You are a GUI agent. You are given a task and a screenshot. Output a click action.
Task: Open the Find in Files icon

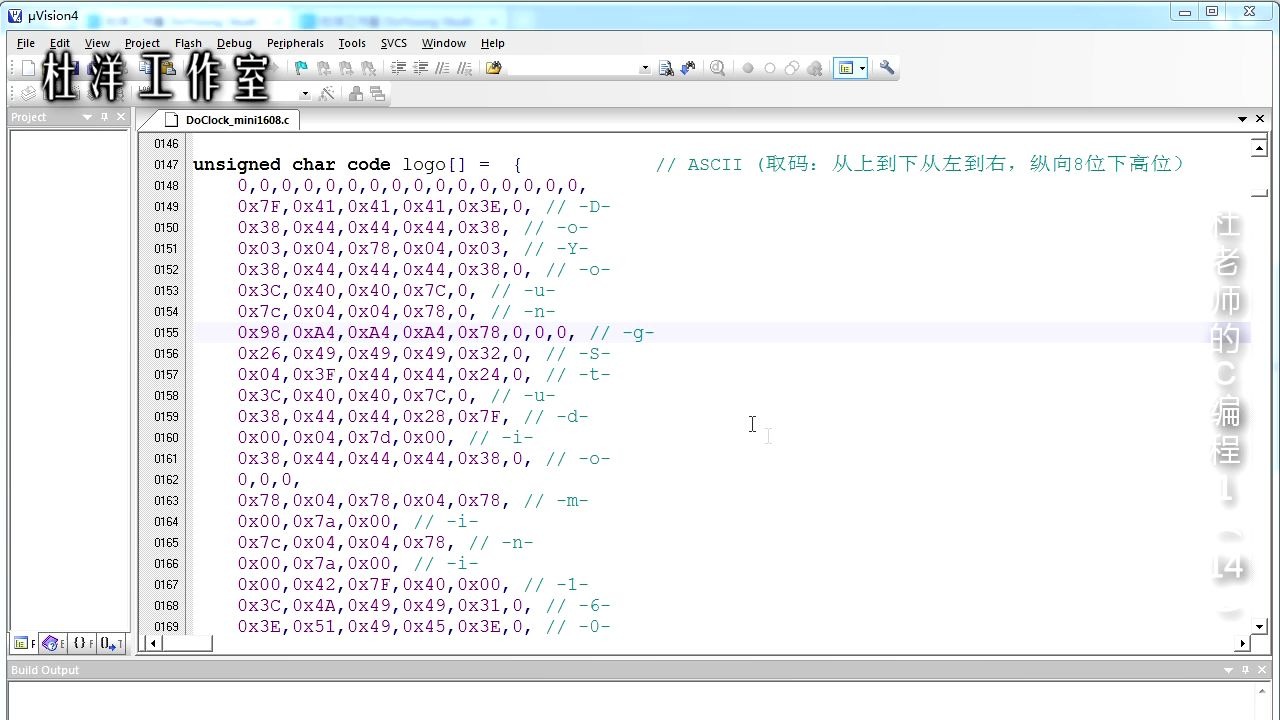coord(493,68)
